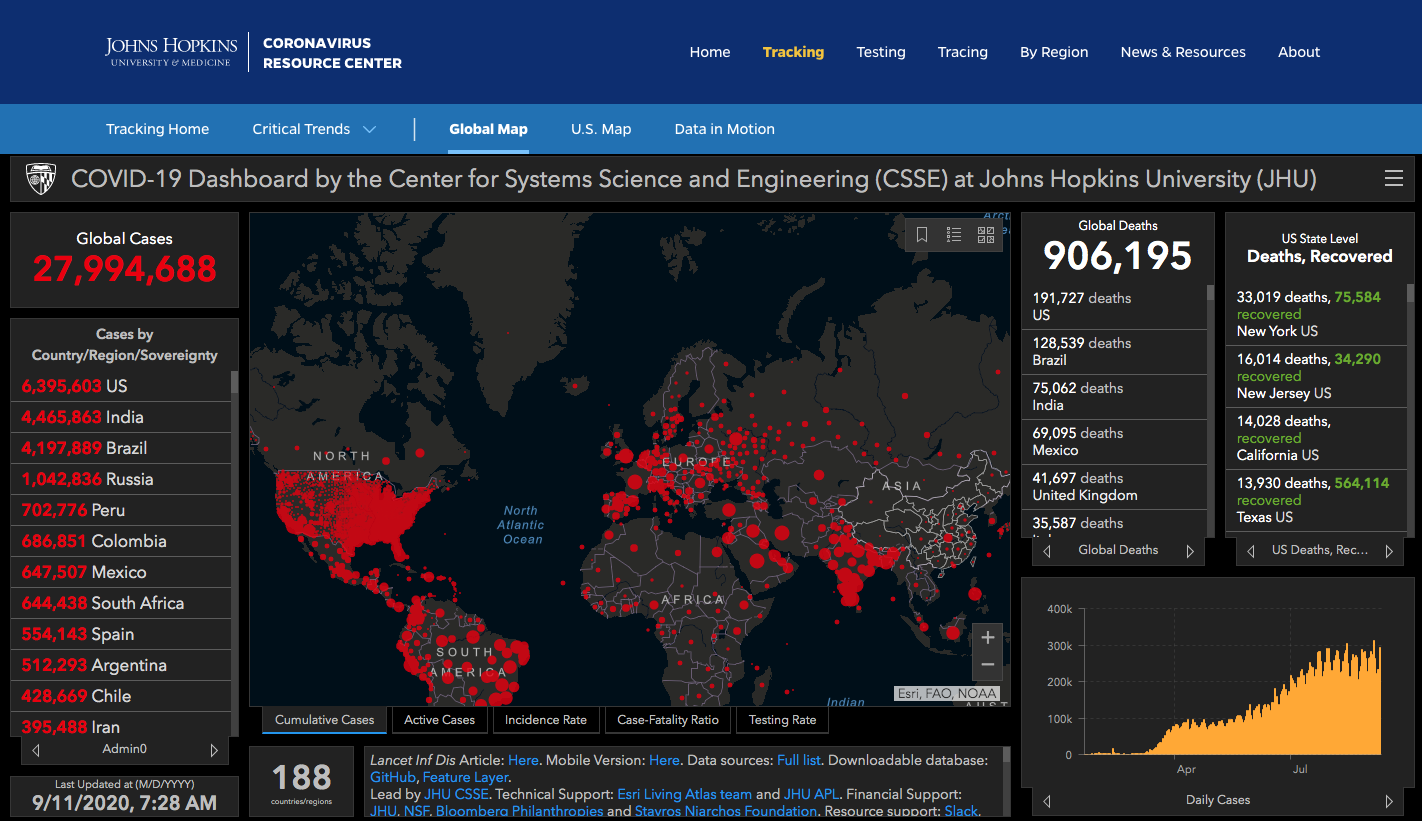Select the Peru row with 702,776 cases
The height and width of the screenshot is (821, 1422).
coord(120,510)
